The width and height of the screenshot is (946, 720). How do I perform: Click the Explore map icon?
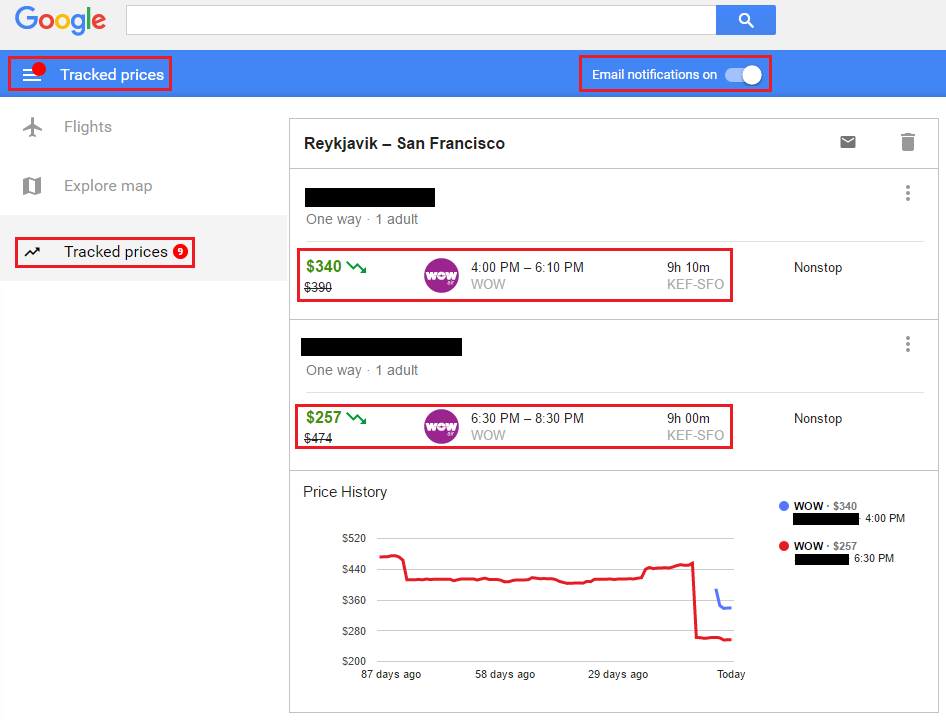33,186
